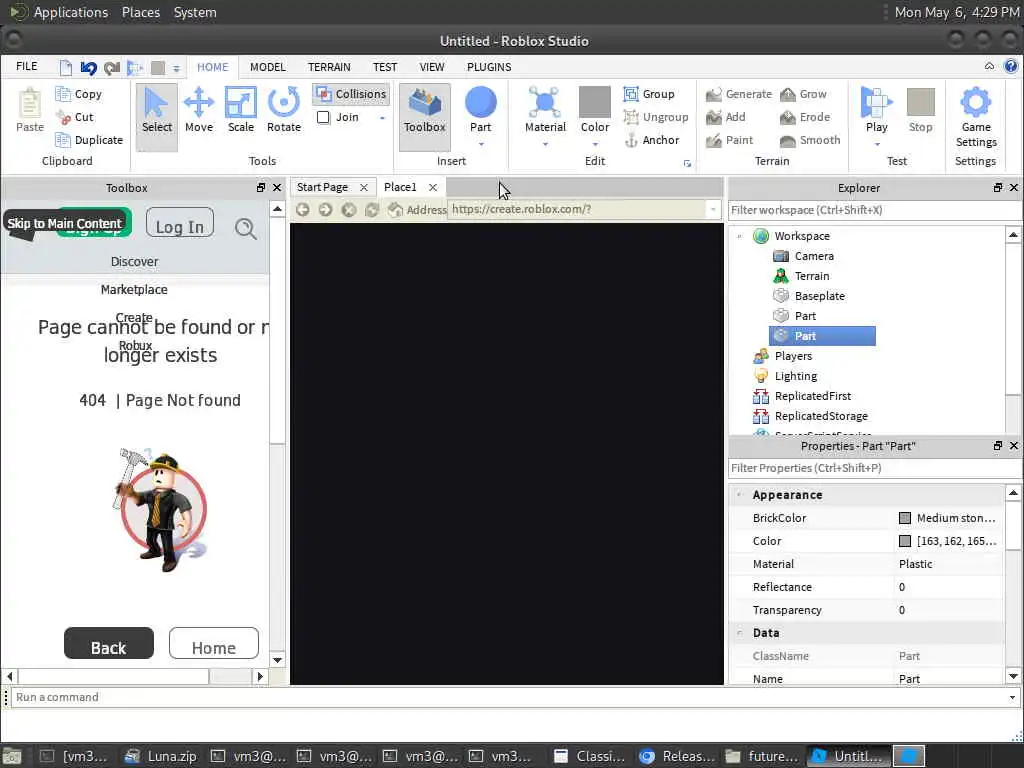Open the Color dropdown arrow
The width and height of the screenshot is (1024, 768).
point(595,144)
